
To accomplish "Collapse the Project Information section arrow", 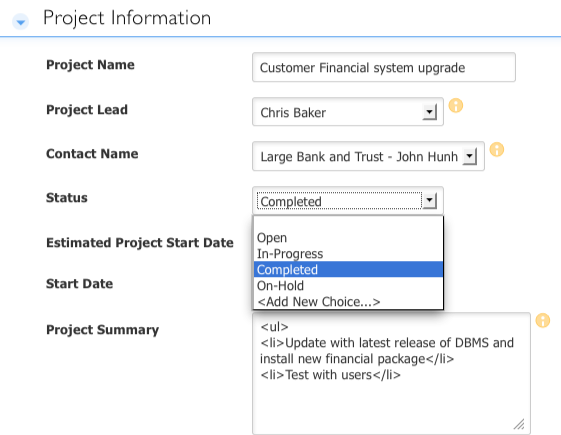I will click(x=20, y=22).
